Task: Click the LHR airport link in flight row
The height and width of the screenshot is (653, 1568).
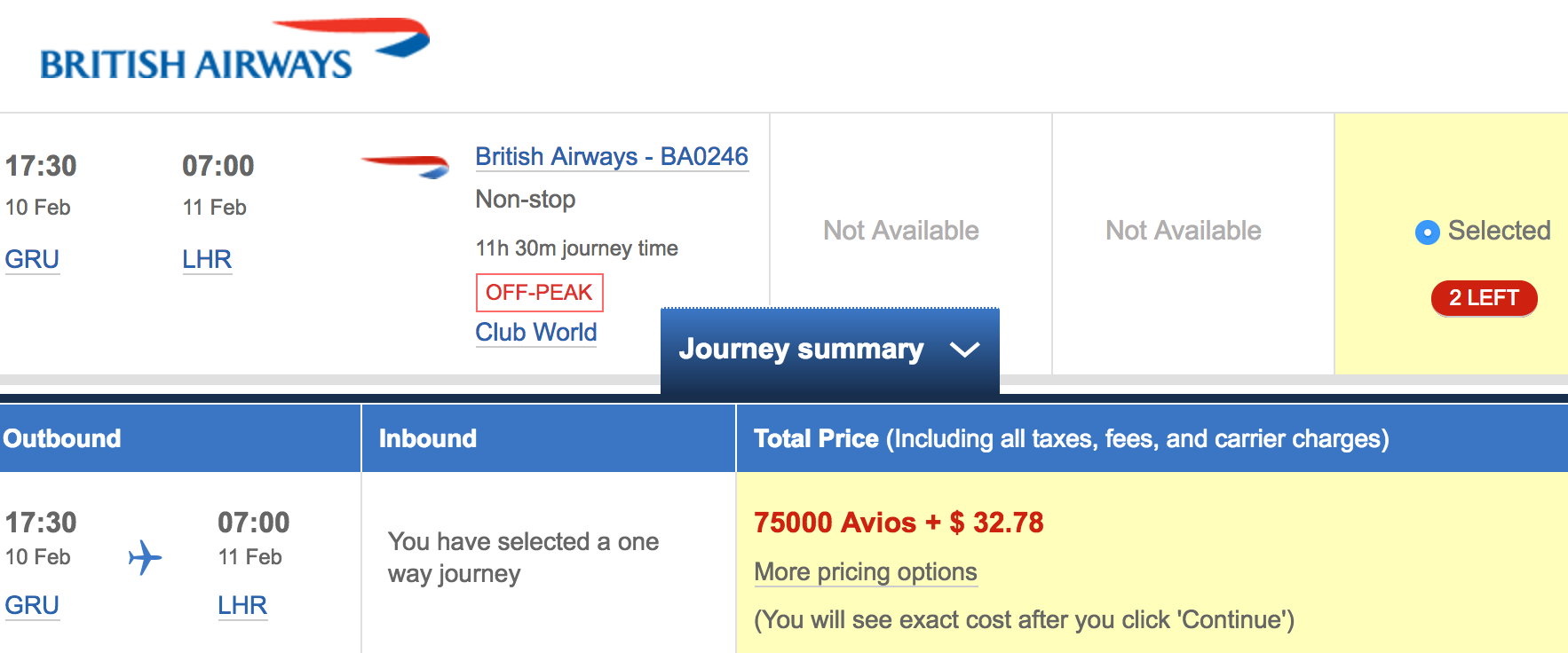Action: click(x=207, y=260)
